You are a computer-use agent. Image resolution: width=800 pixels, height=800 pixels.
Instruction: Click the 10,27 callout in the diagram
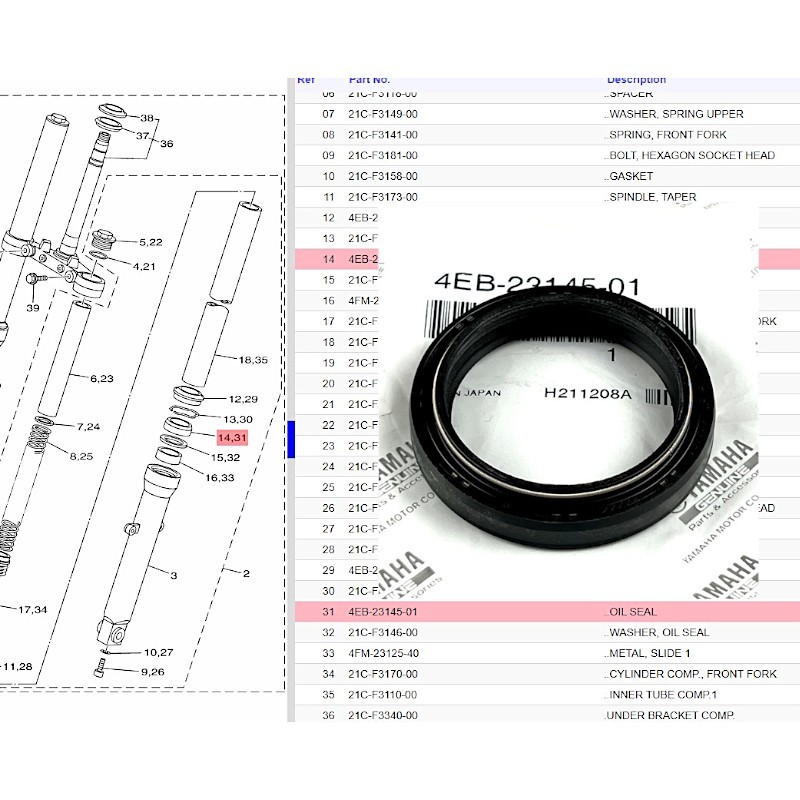(x=159, y=653)
